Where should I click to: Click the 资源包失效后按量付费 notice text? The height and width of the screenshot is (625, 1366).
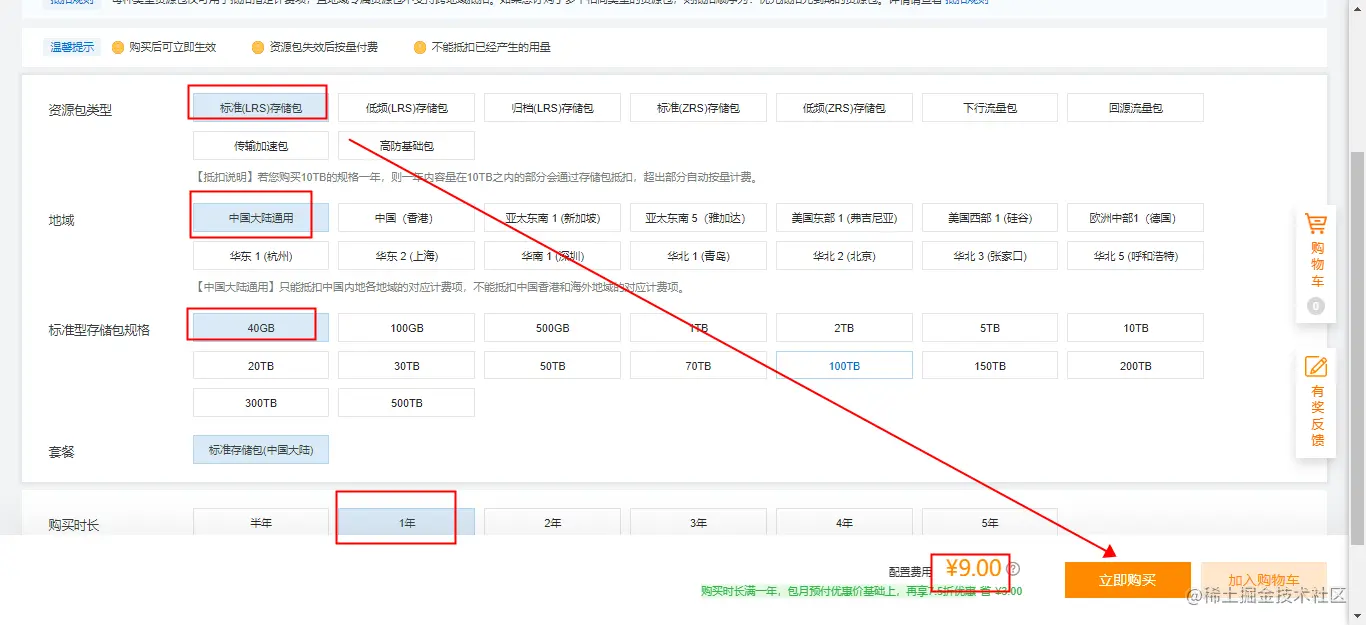pos(324,47)
